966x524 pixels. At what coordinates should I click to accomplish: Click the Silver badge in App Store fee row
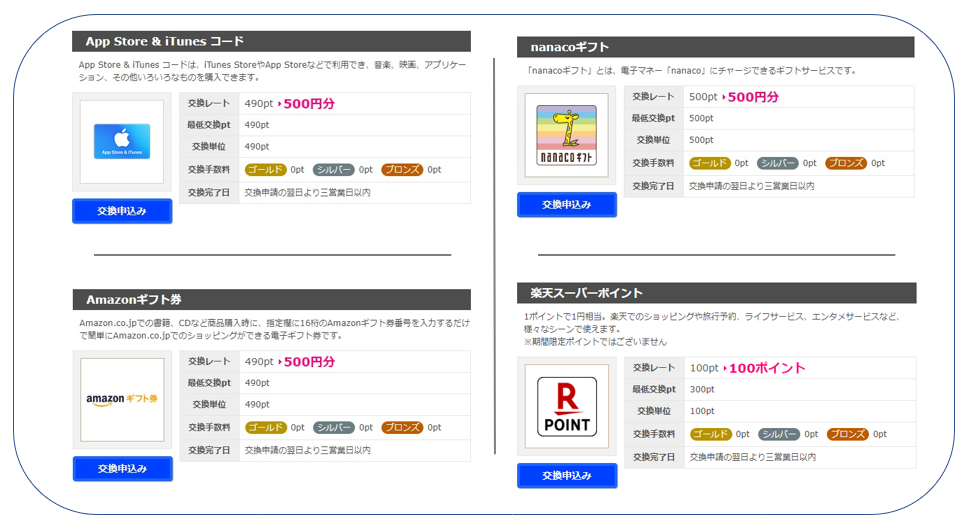click(333, 169)
